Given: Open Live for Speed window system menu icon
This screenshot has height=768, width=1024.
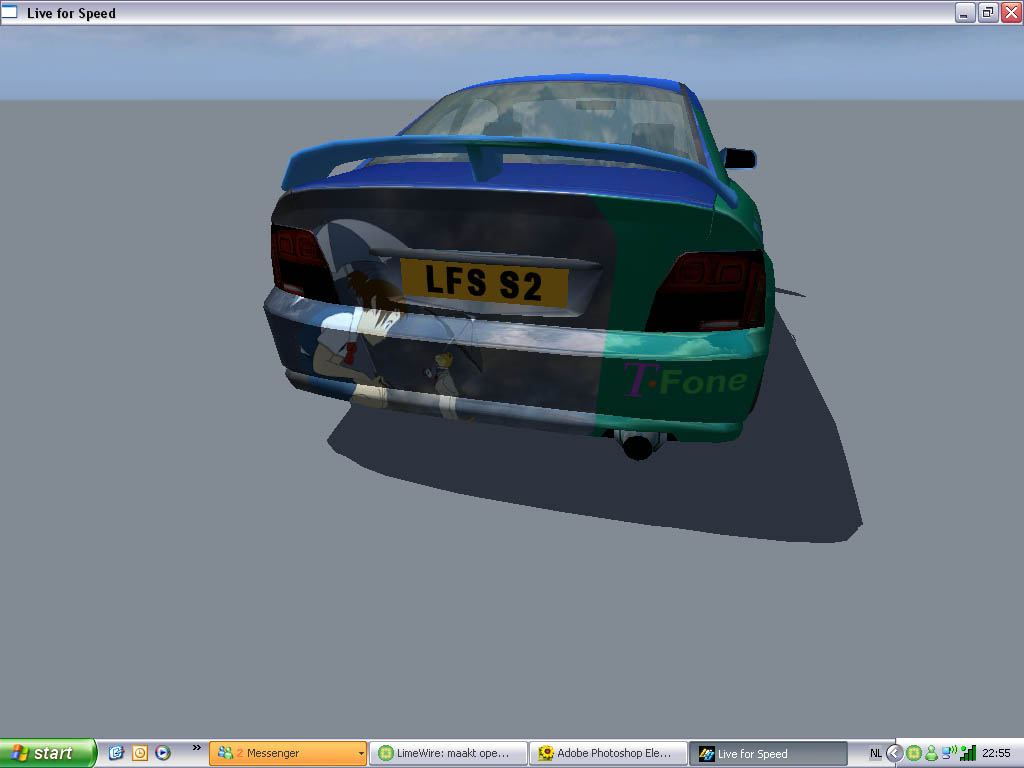Looking at the screenshot, I should click(x=9, y=12).
